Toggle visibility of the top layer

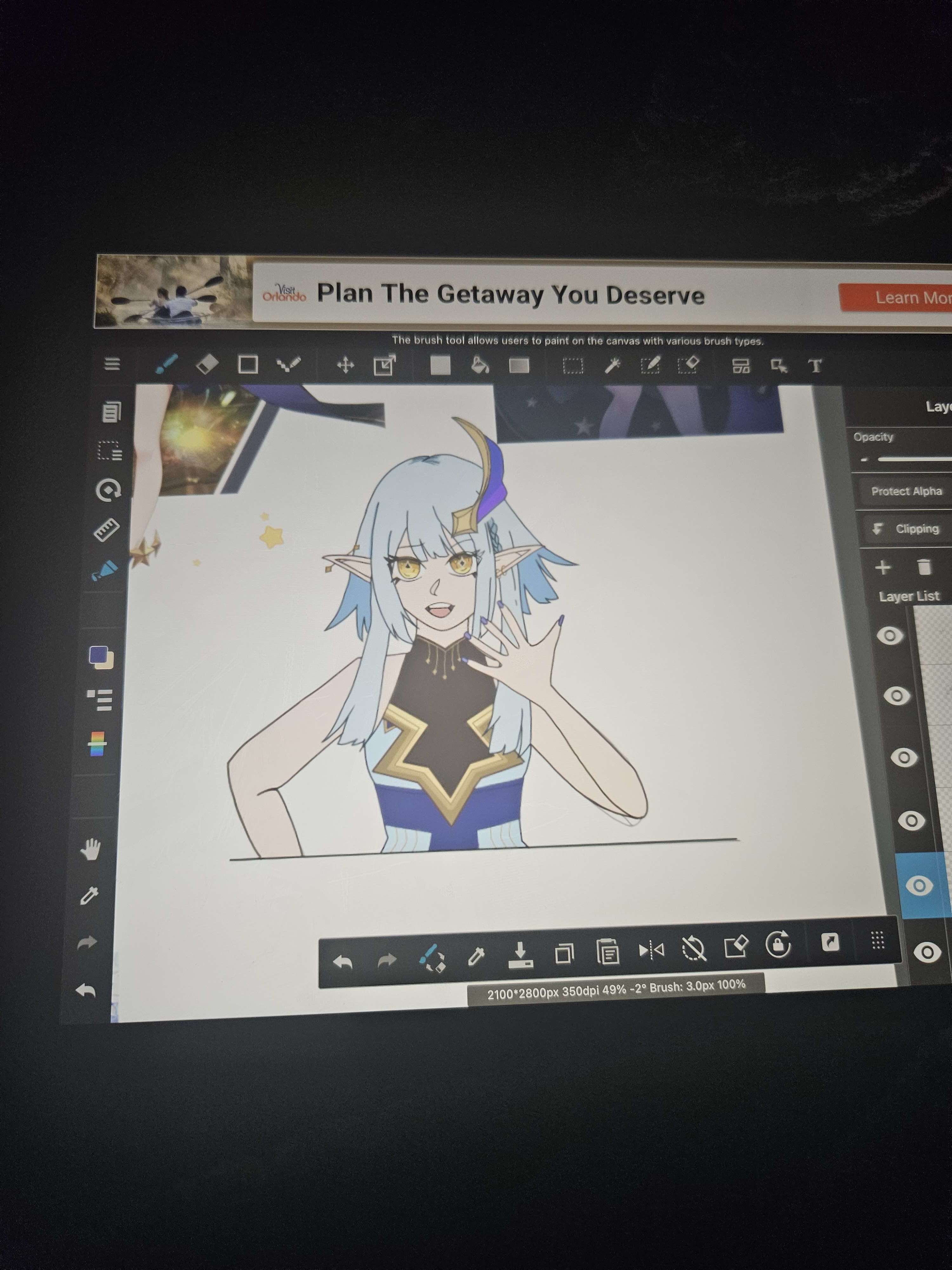click(889, 636)
